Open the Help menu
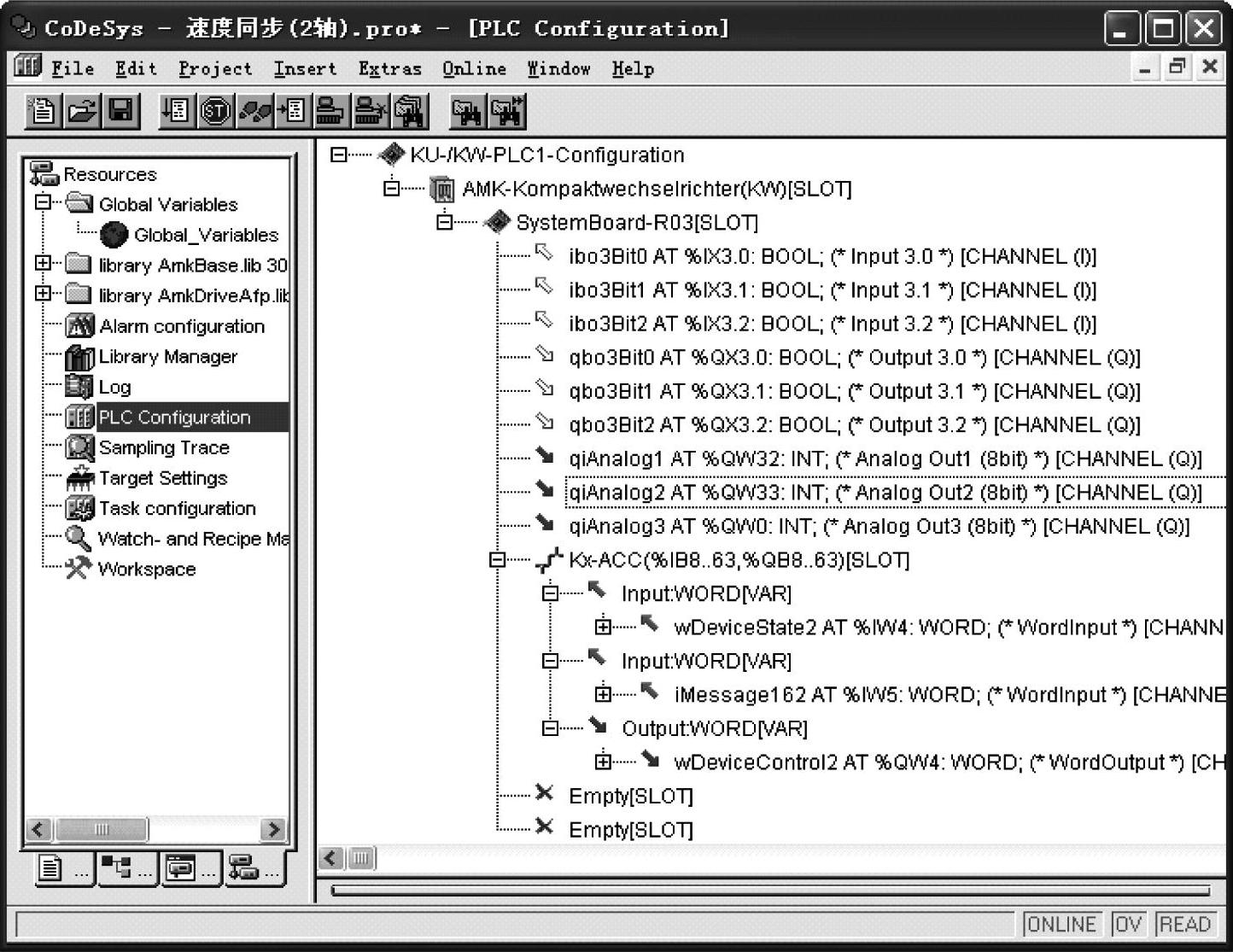This screenshot has width=1233, height=952. point(633,68)
